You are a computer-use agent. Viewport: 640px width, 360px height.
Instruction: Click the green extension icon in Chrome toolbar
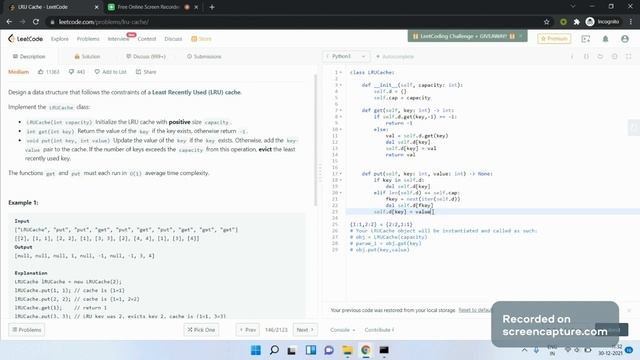click(x=563, y=22)
